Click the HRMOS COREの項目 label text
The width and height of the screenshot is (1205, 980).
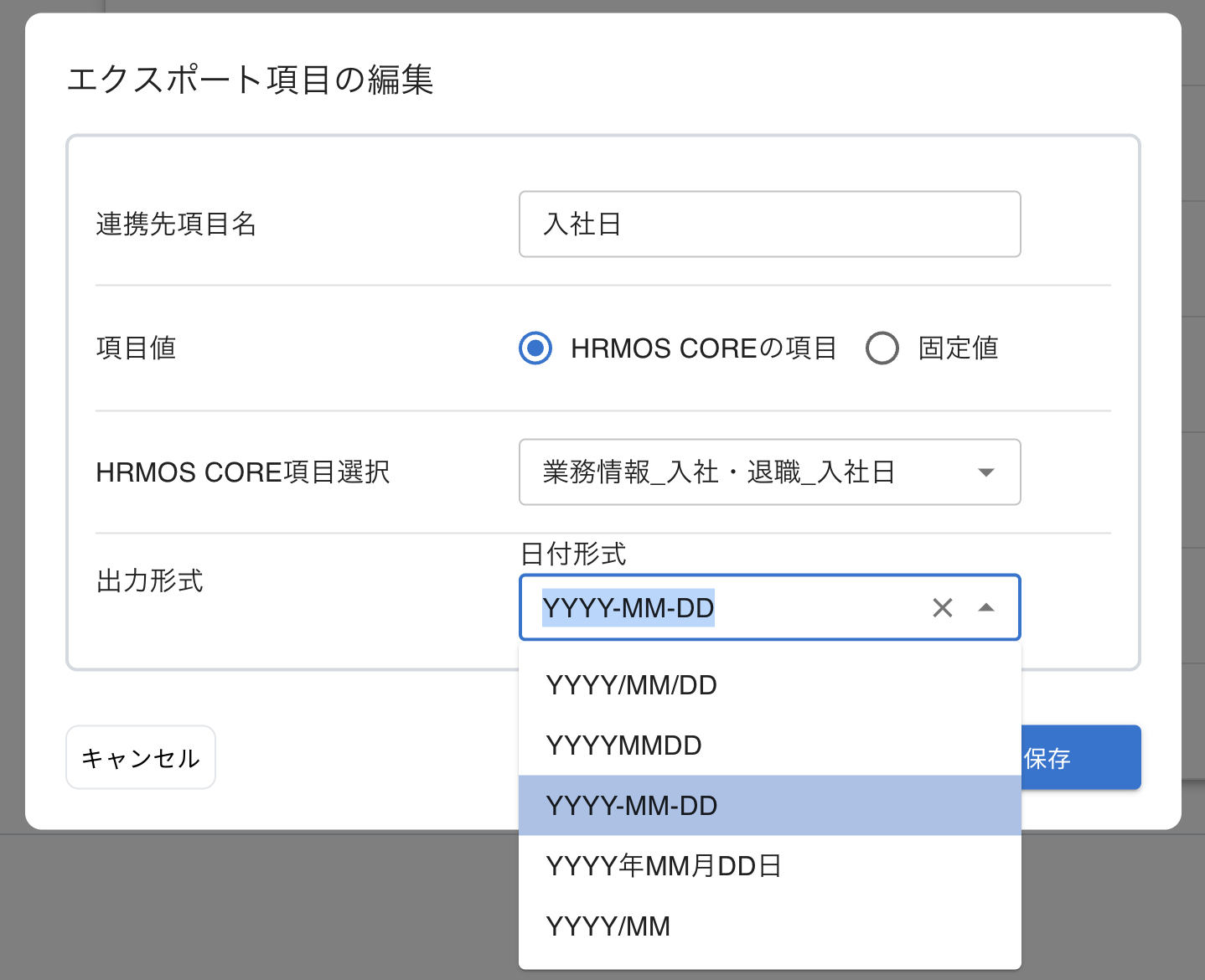point(703,348)
